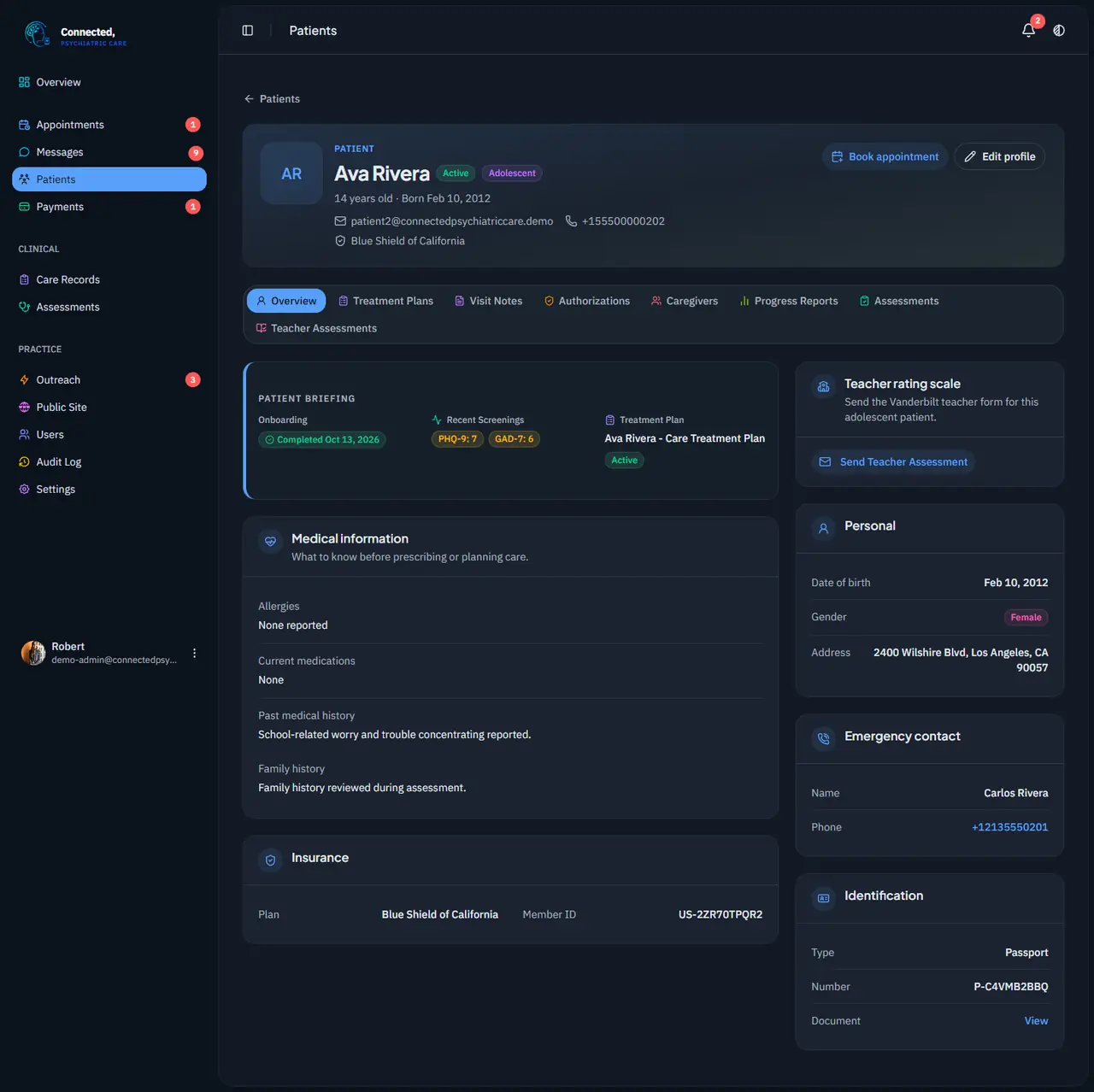Open the notifications bell
This screenshot has width=1094, height=1092.
(x=1029, y=31)
